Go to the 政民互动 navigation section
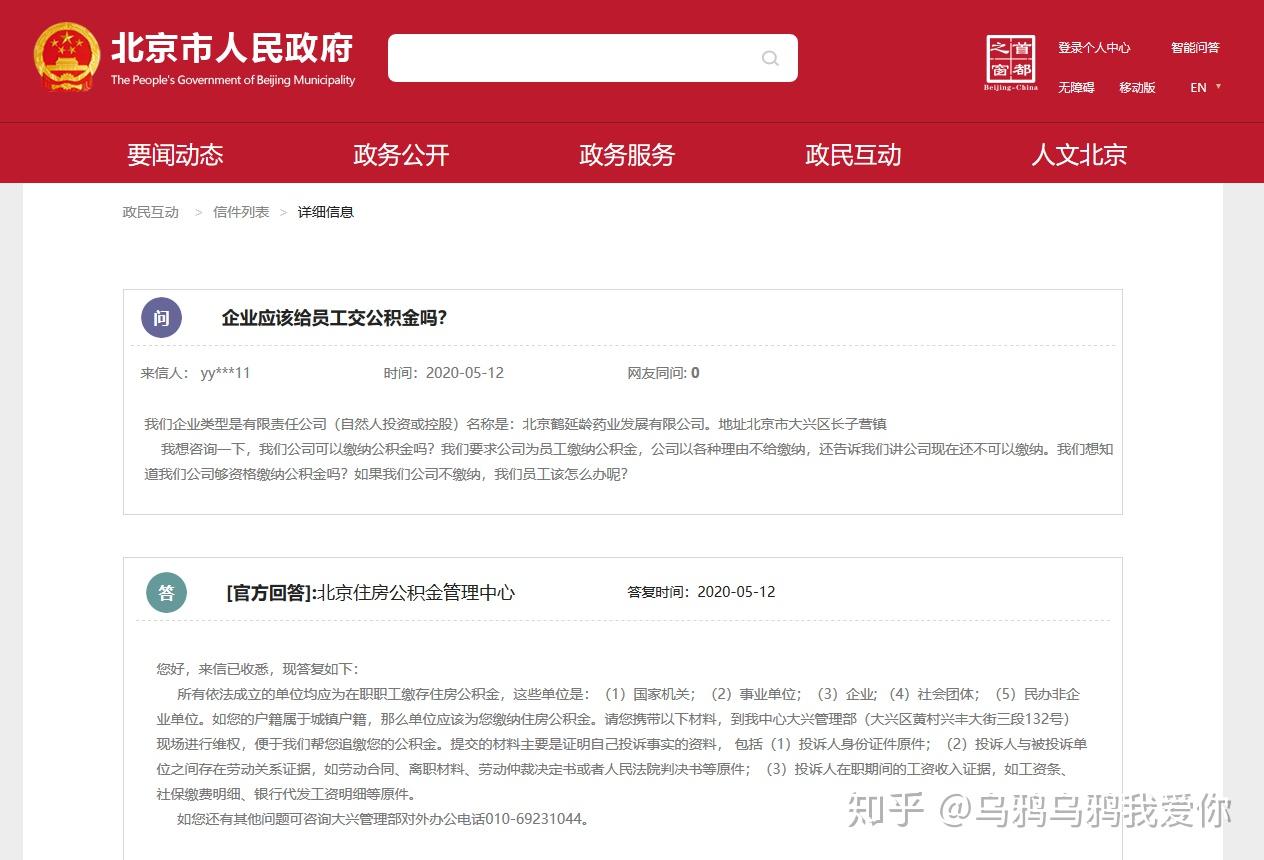 coord(853,155)
